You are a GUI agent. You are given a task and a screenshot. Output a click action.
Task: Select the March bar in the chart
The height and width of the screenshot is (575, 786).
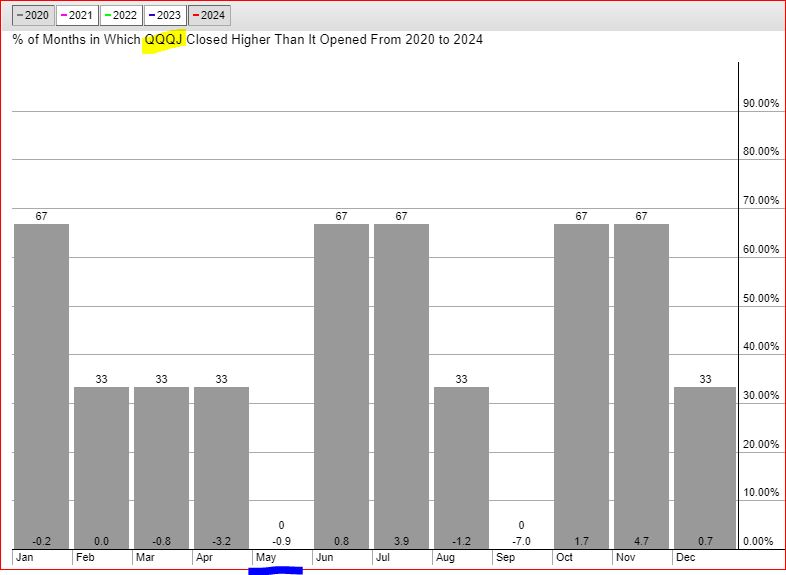click(x=161, y=468)
